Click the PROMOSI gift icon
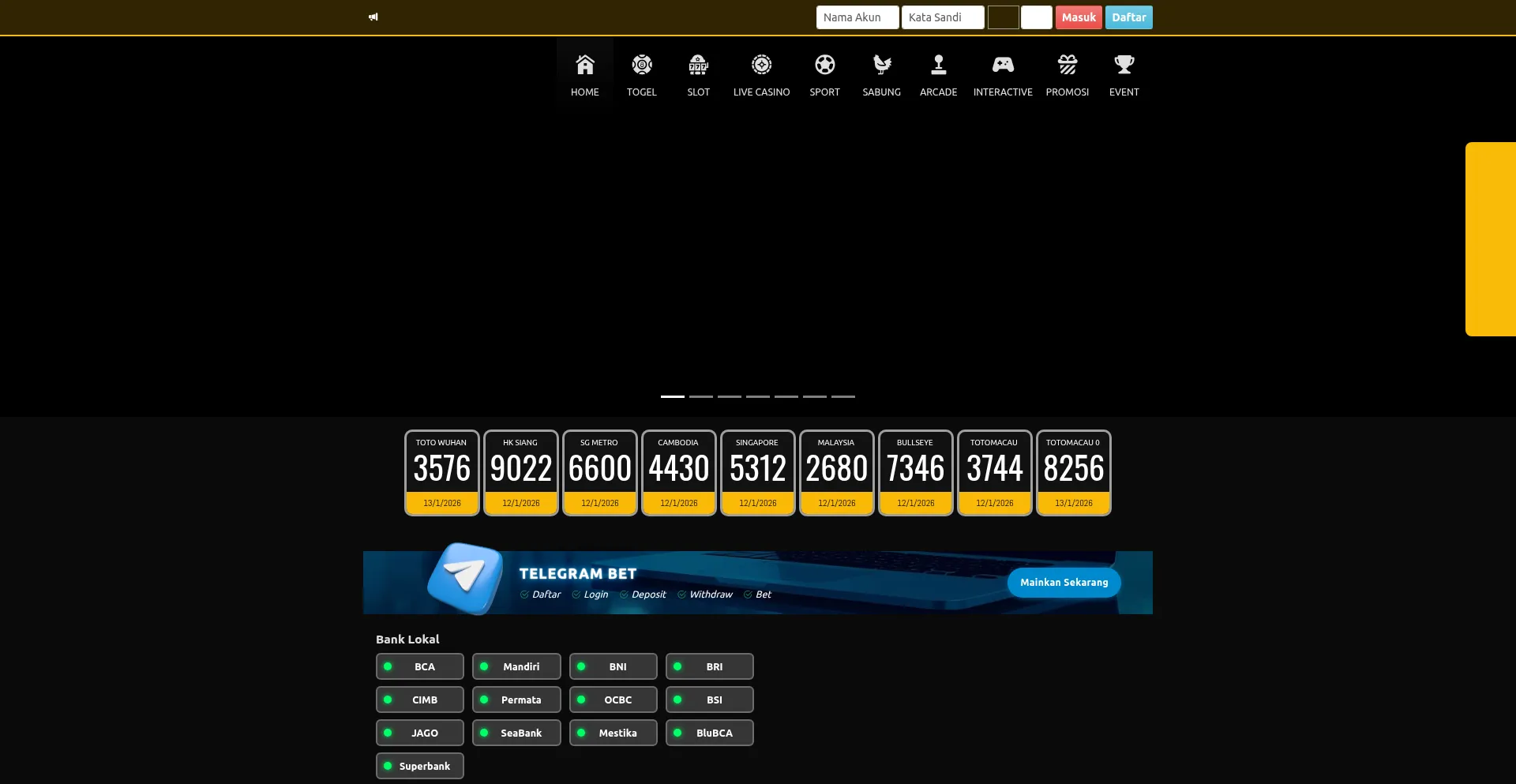The image size is (1516, 784). (x=1068, y=65)
